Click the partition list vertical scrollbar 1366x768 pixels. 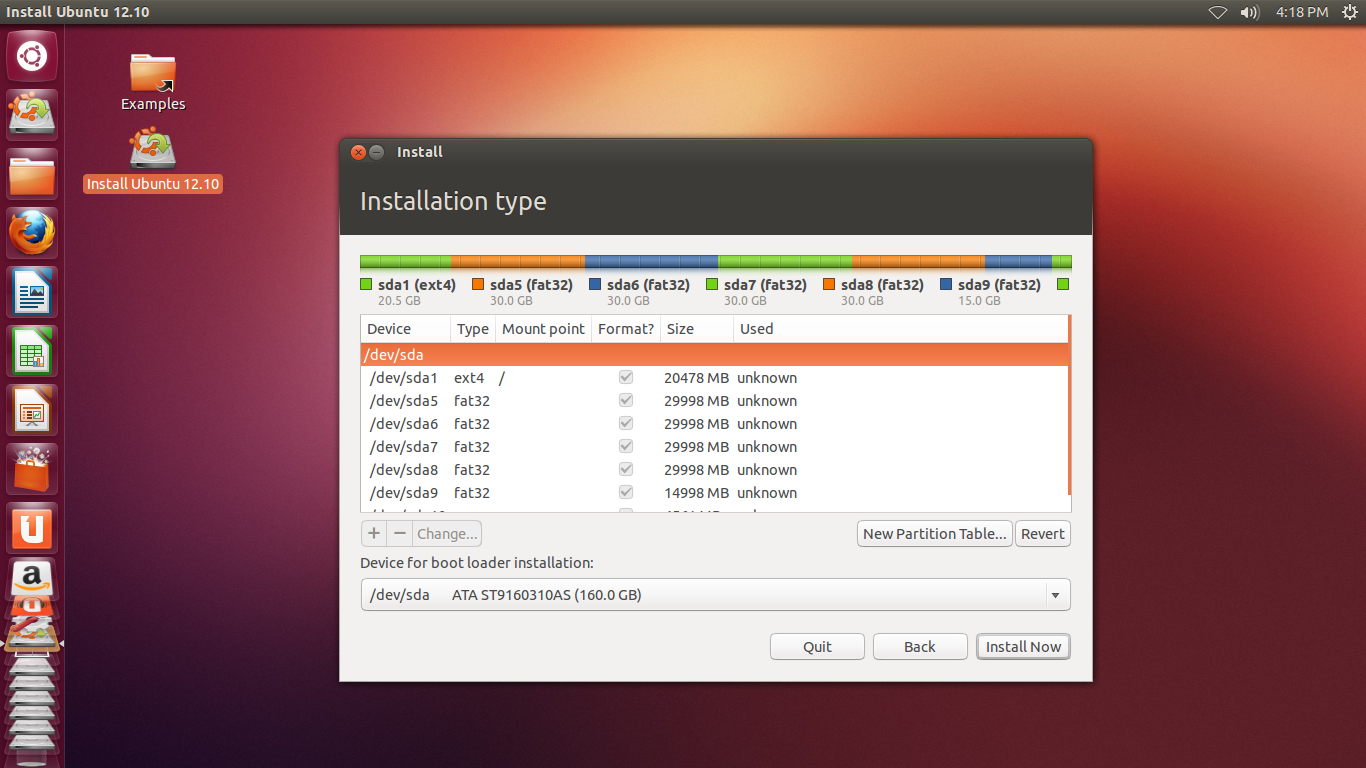point(1069,405)
